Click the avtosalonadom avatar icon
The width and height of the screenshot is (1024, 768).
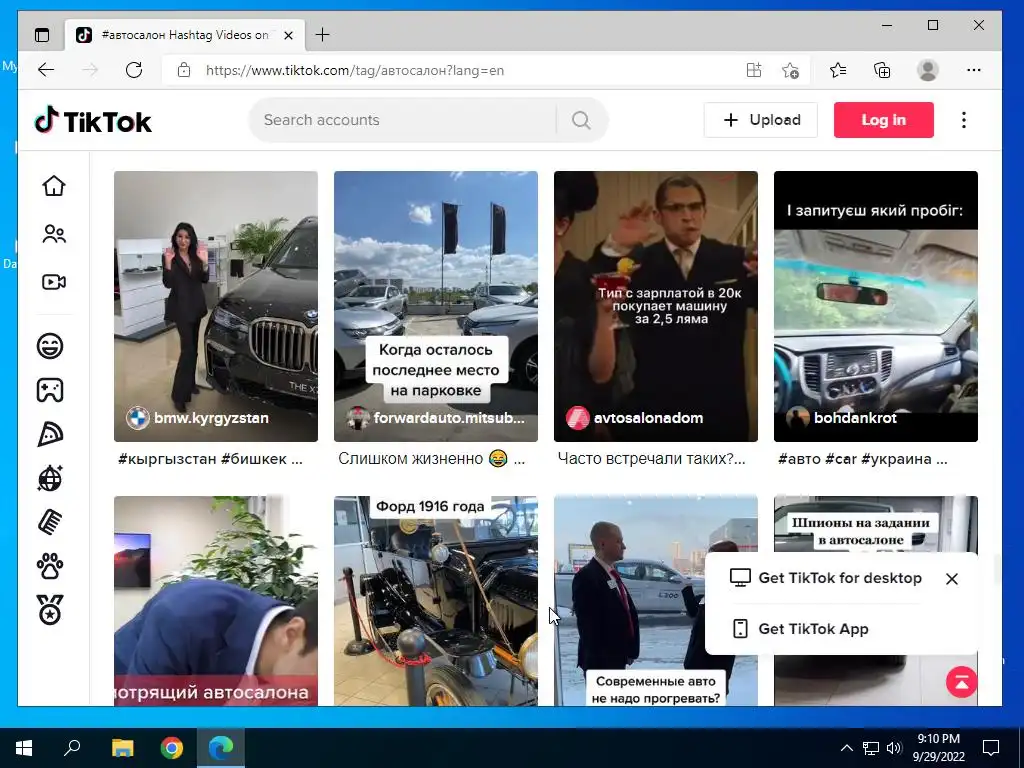tap(577, 418)
